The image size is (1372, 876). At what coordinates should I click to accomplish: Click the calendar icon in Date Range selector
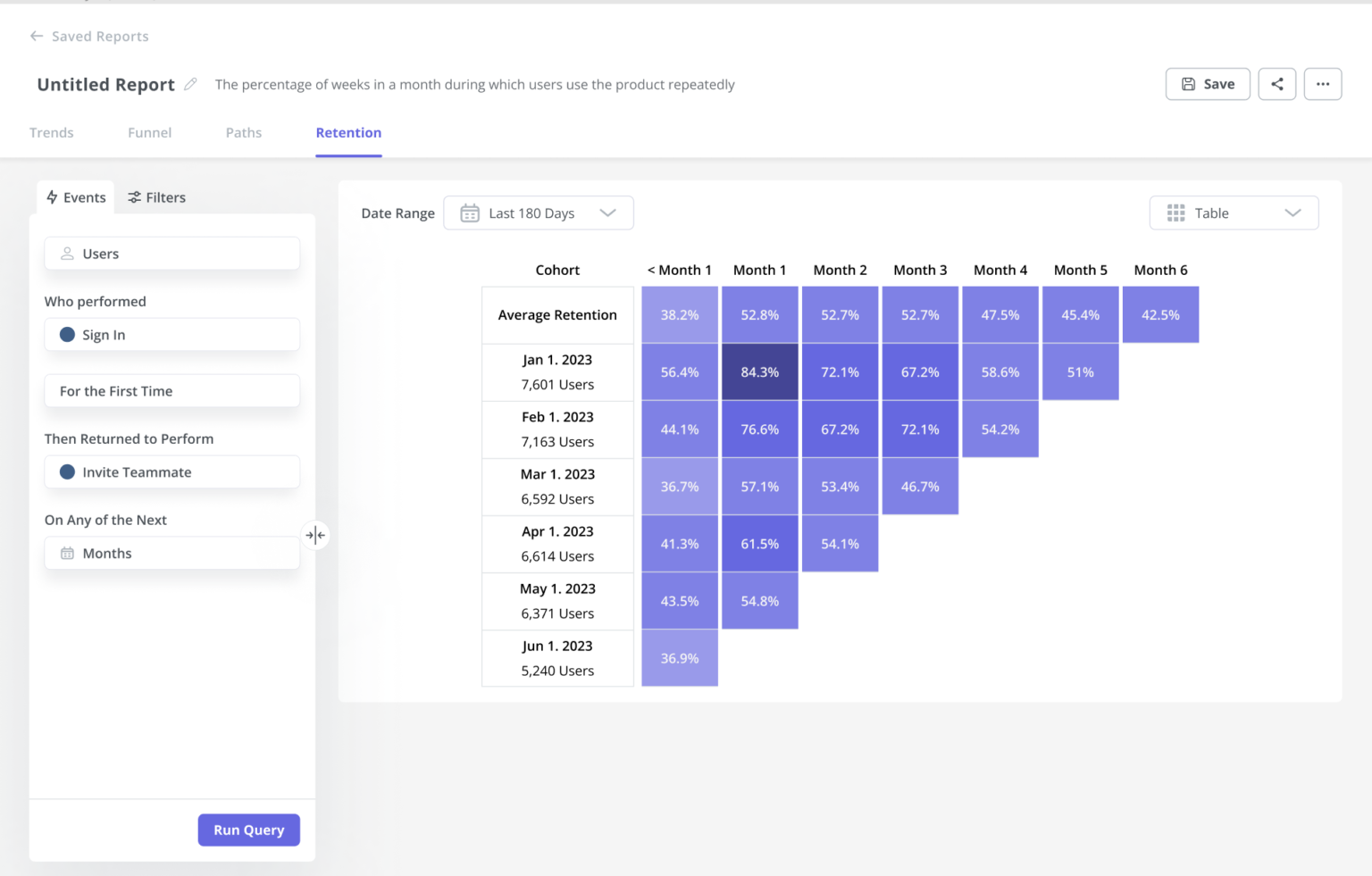tap(469, 213)
